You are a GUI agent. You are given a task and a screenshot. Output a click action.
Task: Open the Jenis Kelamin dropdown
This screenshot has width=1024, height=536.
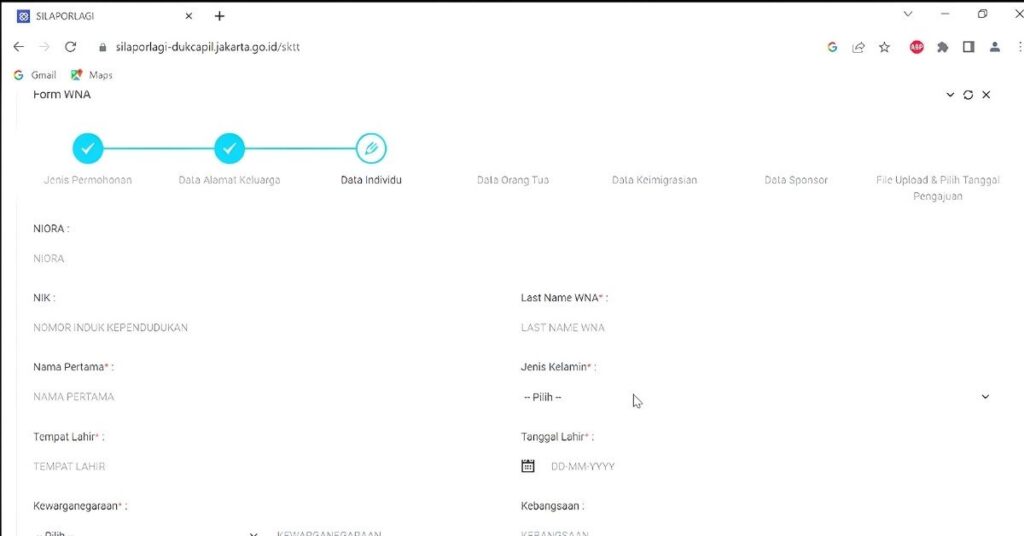click(x=756, y=397)
